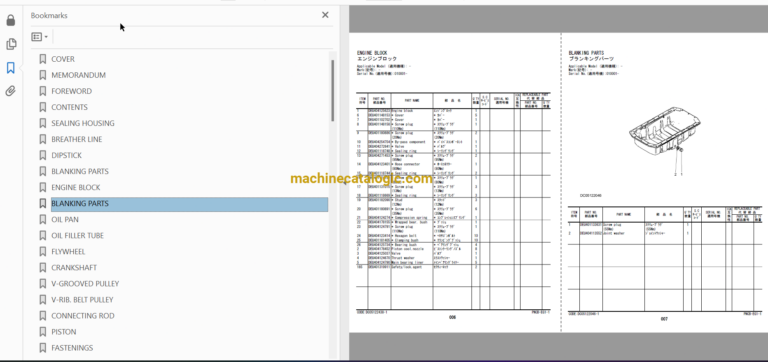Image resolution: width=768 pixels, height=362 pixels.
Task: Click the bookmark icon beside MEMORANDUM
Action: (43, 75)
